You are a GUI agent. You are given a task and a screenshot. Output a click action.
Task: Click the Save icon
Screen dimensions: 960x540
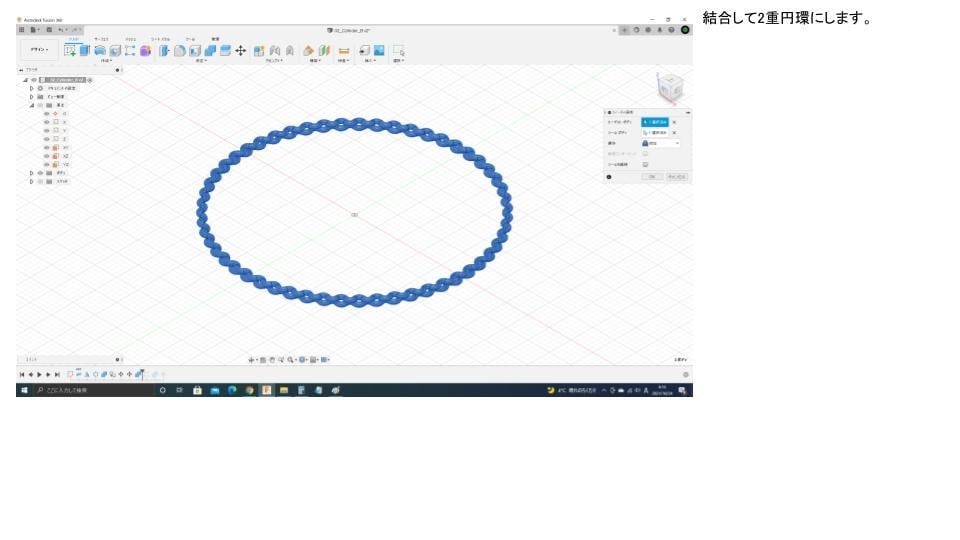point(49,30)
